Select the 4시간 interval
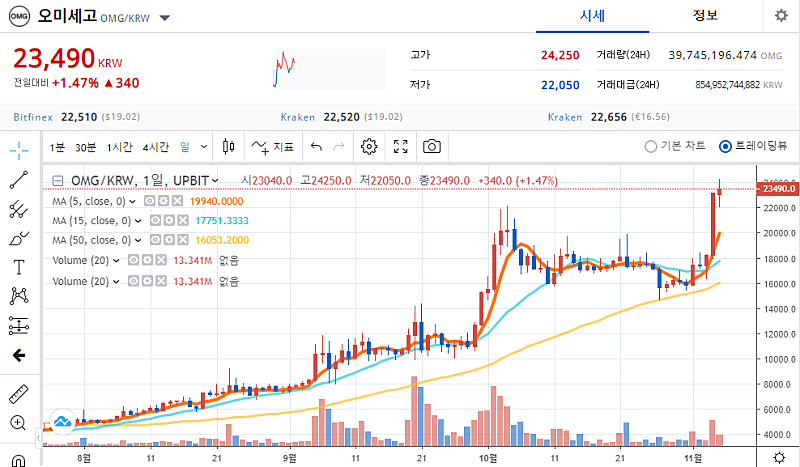The width and height of the screenshot is (800, 467). pos(156,148)
